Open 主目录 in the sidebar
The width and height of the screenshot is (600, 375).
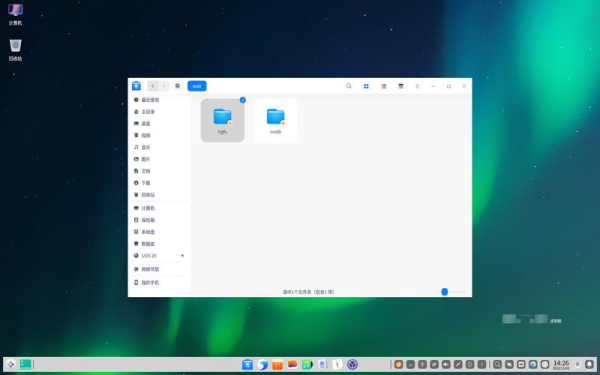point(160,112)
